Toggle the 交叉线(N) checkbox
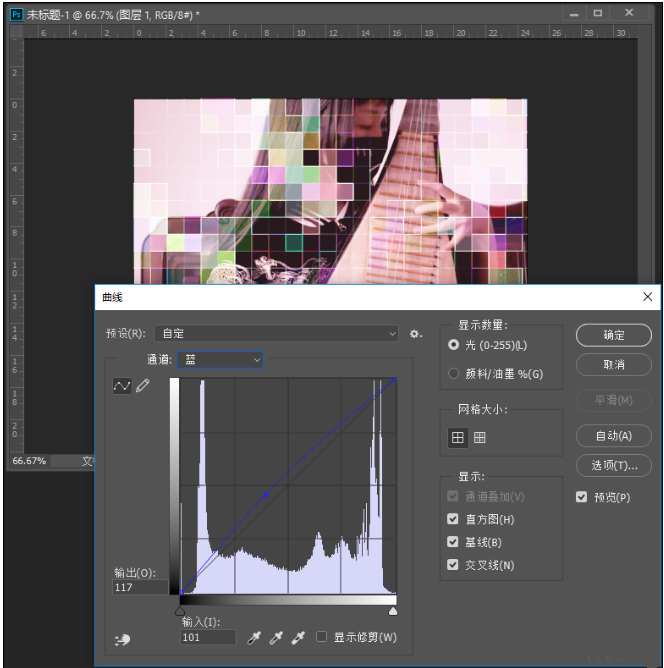The width and height of the screenshot is (664, 668). [x=453, y=565]
